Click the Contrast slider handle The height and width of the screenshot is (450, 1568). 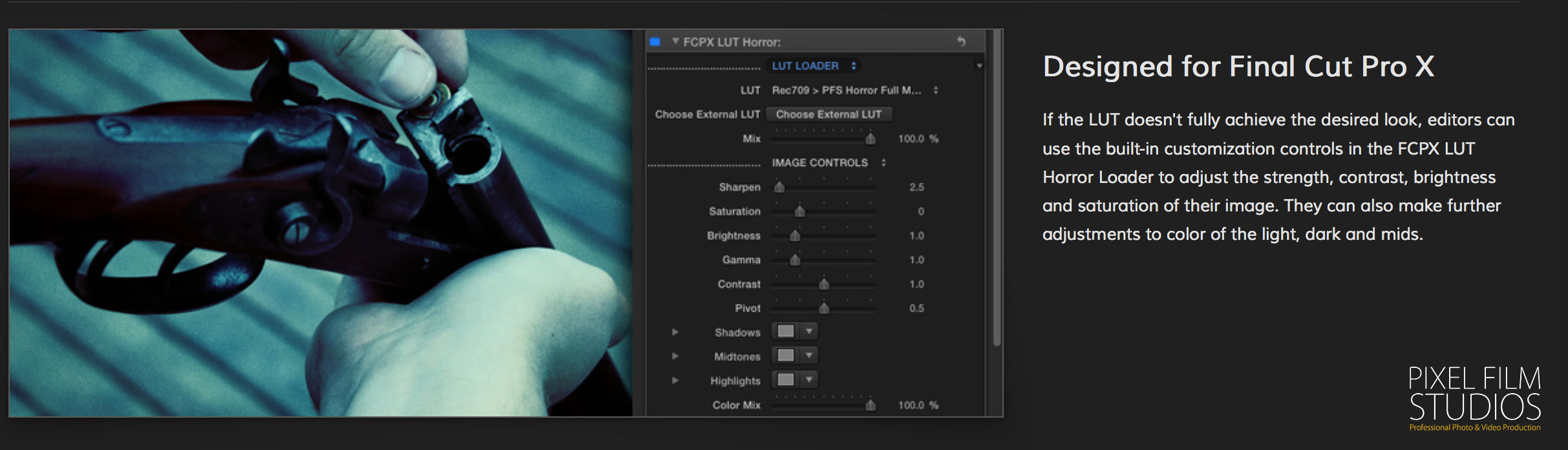(824, 284)
